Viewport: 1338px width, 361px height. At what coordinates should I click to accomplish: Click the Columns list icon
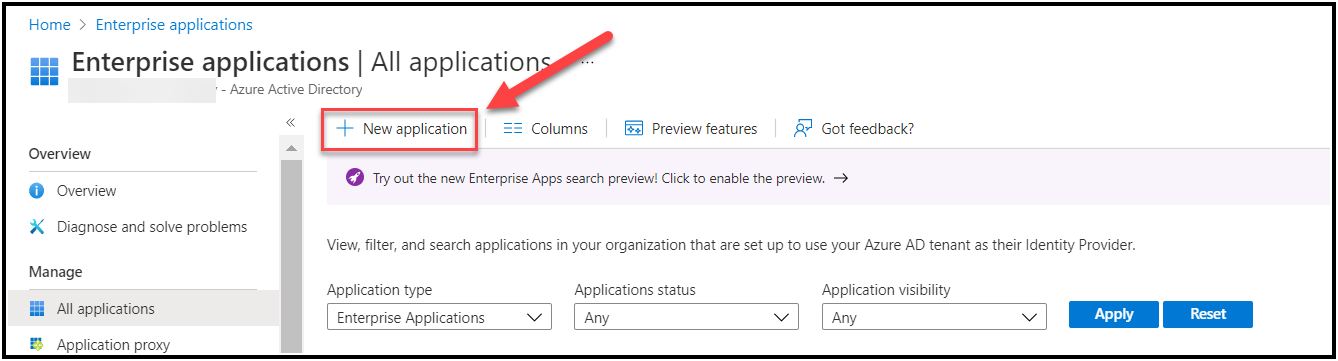(513, 129)
